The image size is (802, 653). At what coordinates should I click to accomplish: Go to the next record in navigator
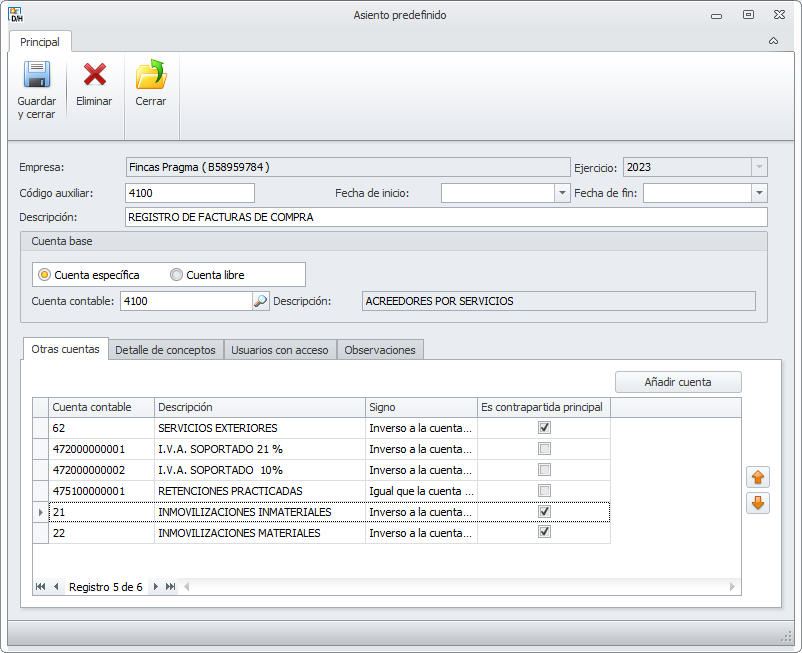155,587
